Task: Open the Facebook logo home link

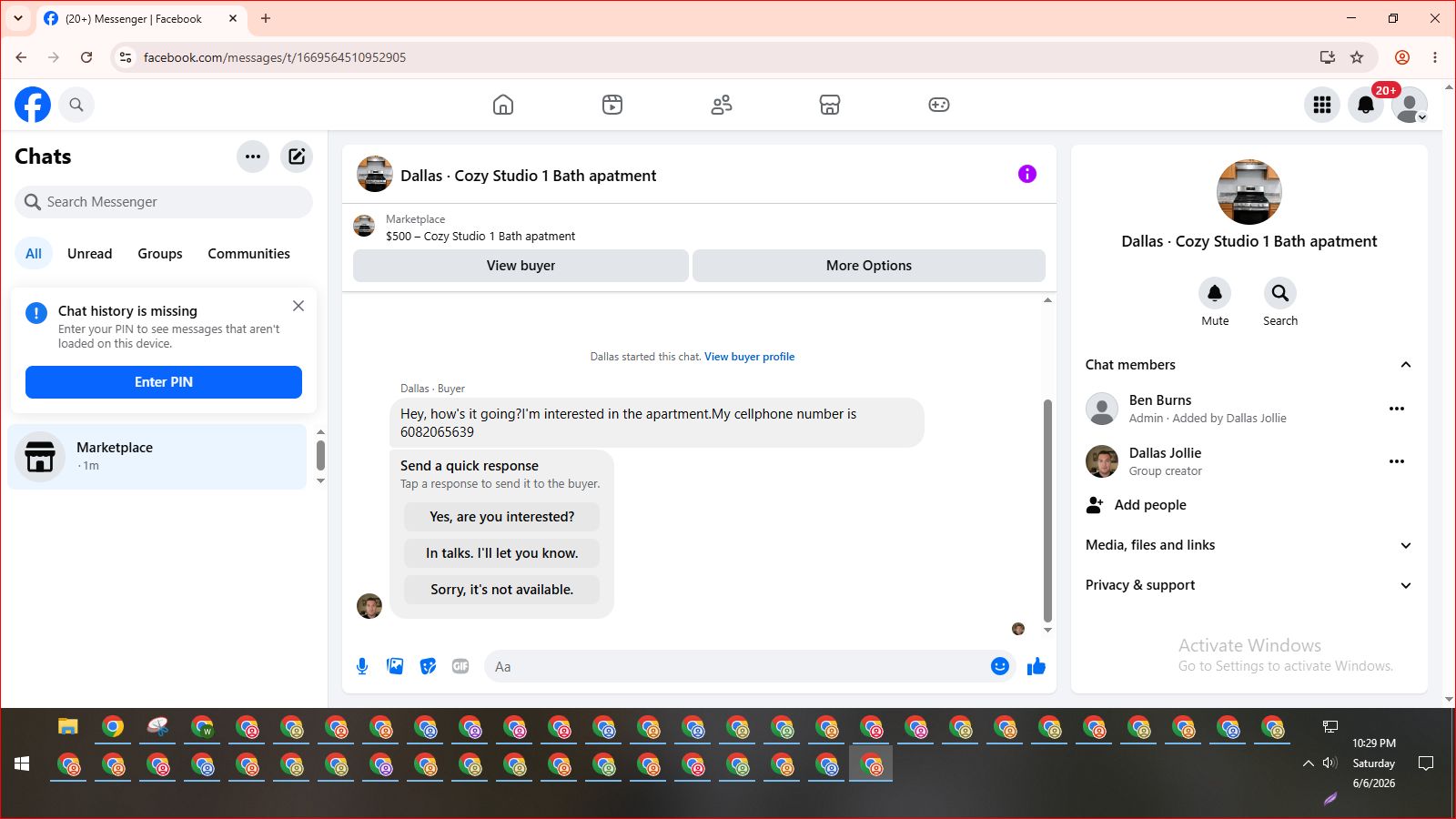Action: 33,105
